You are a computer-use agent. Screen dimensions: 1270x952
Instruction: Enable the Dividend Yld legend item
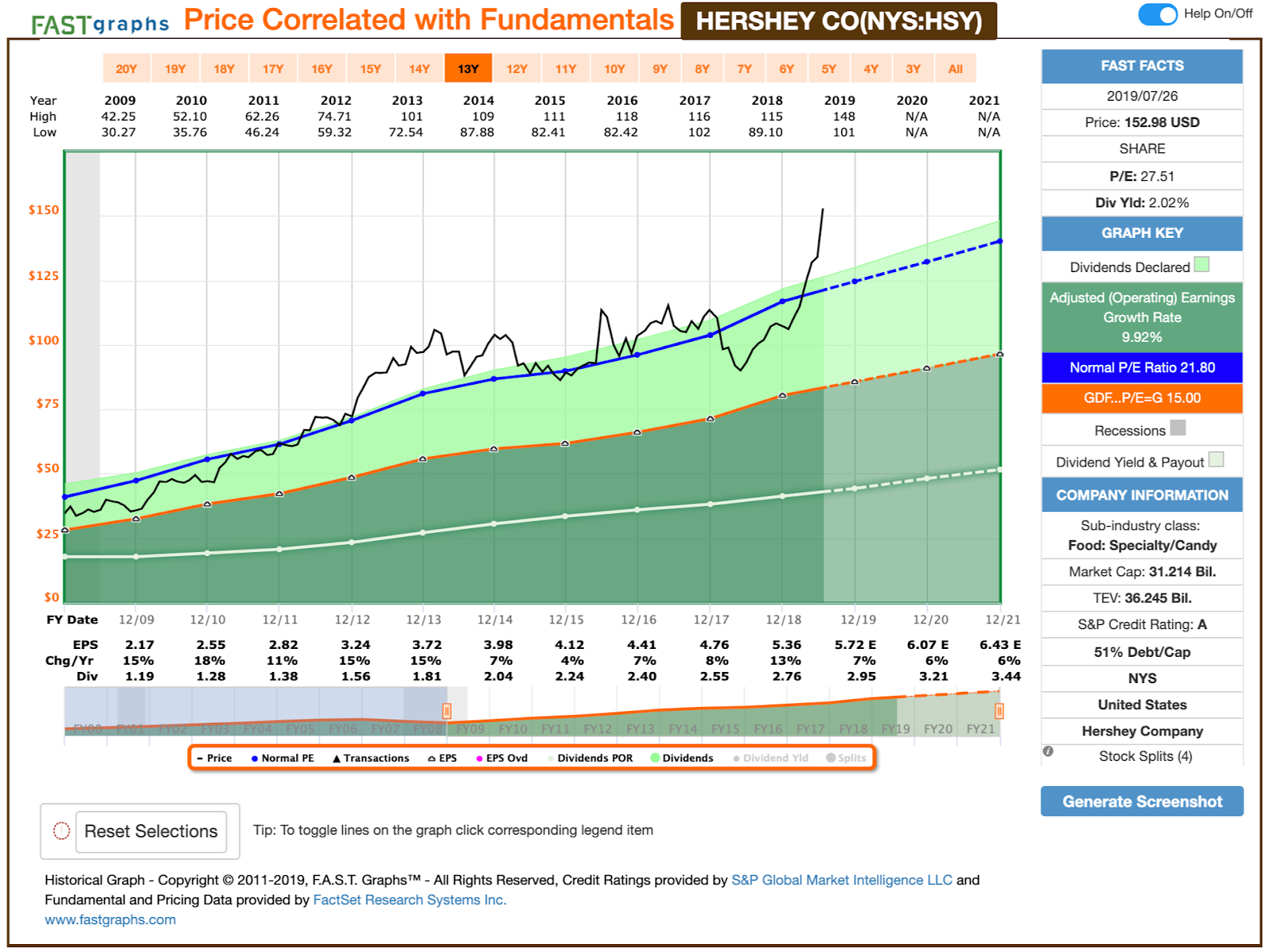pos(771,758)
